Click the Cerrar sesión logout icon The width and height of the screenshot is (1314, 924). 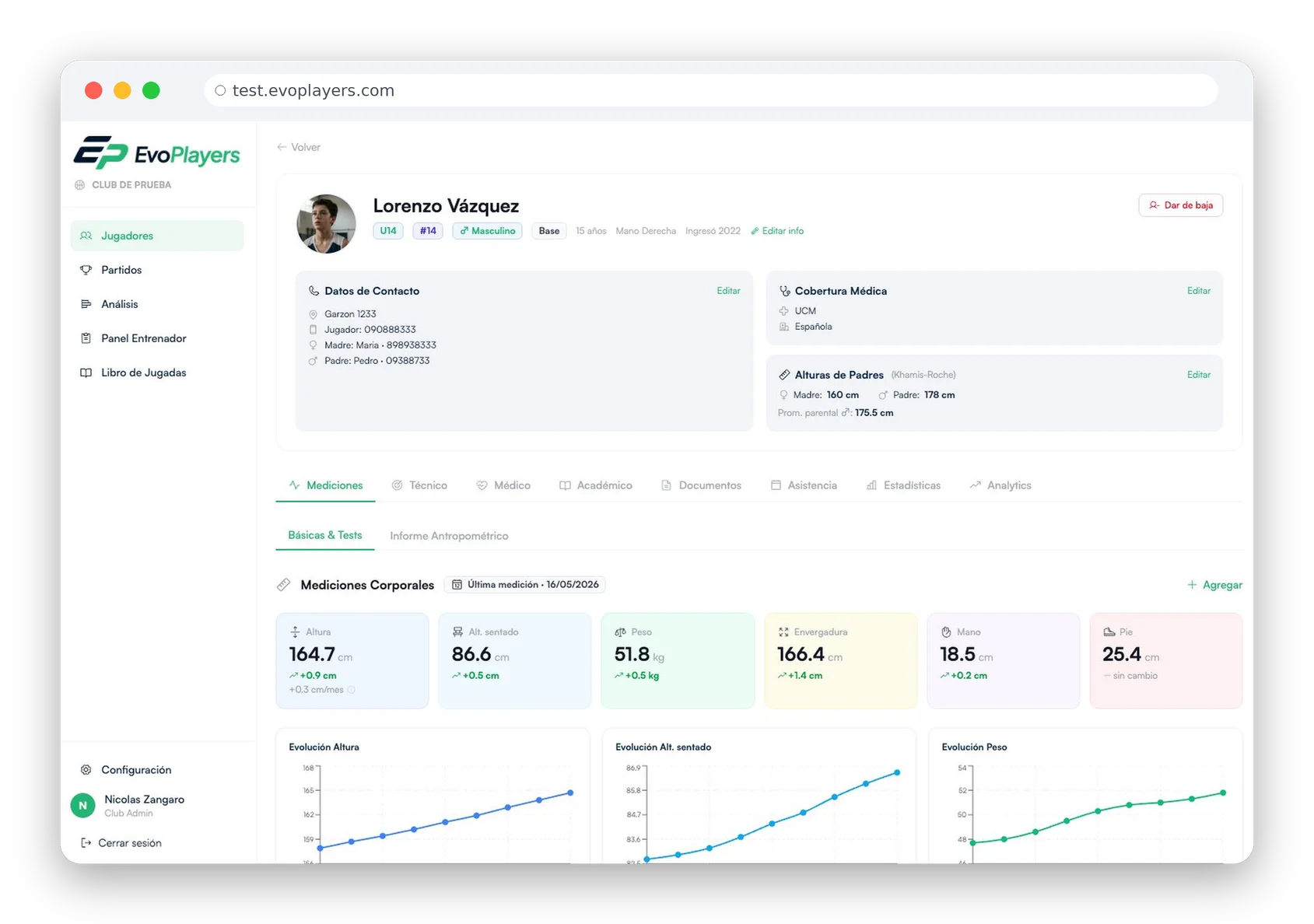point(86,843)
